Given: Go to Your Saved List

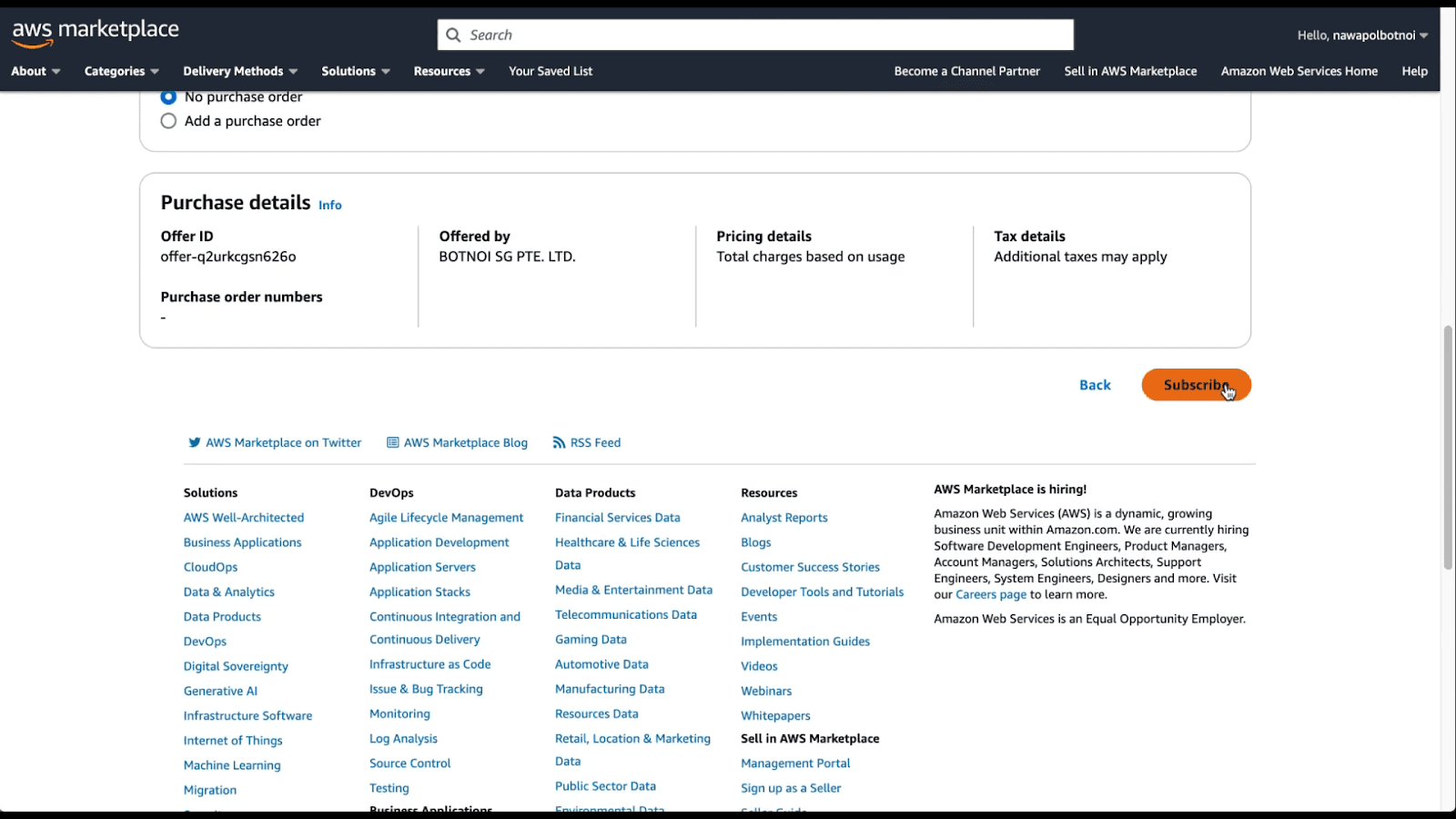Looking at the screenshot, I should (551, 71).
